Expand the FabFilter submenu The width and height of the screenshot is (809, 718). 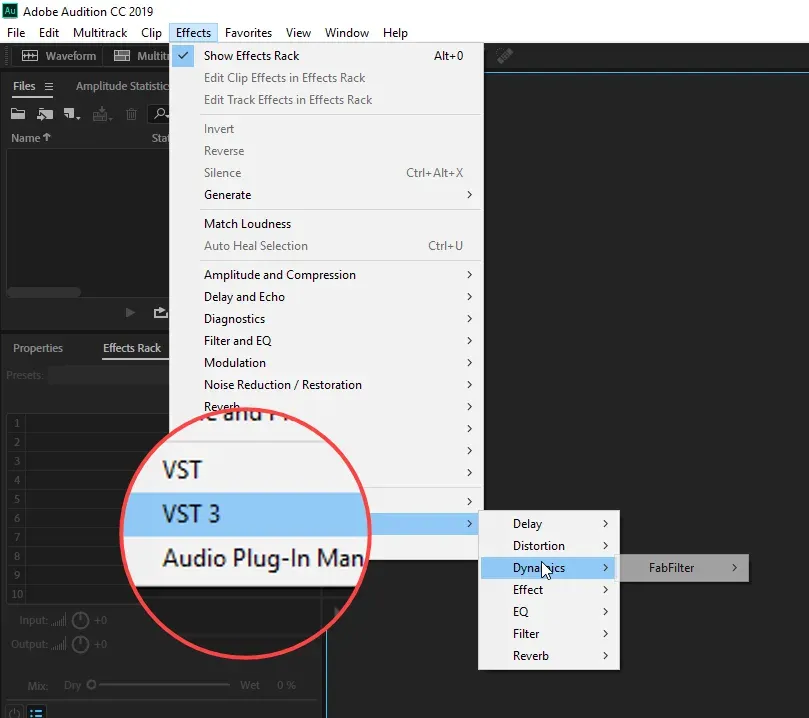click(x=685, y=568)
